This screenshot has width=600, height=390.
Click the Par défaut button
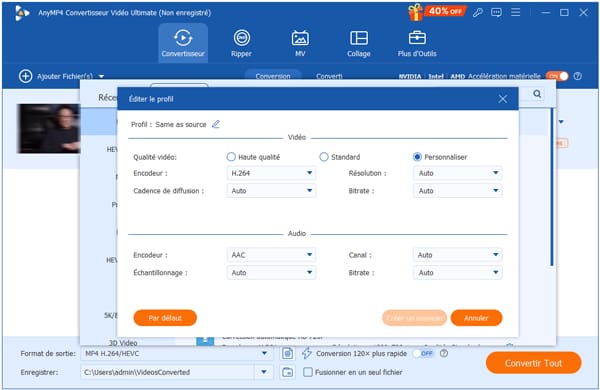click(x=165, y=318)
